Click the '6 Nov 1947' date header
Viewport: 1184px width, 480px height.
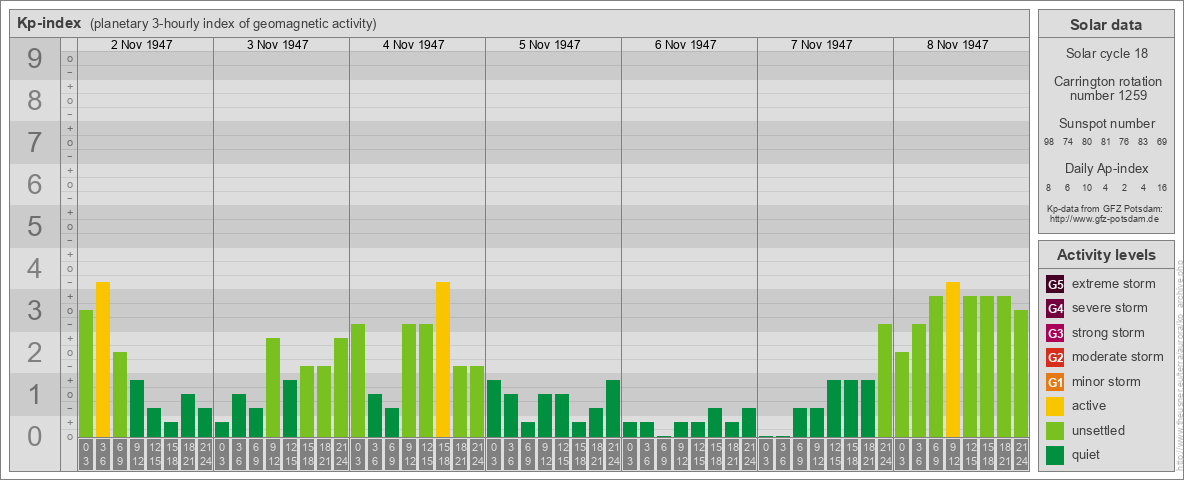click(x=685, y=45)
